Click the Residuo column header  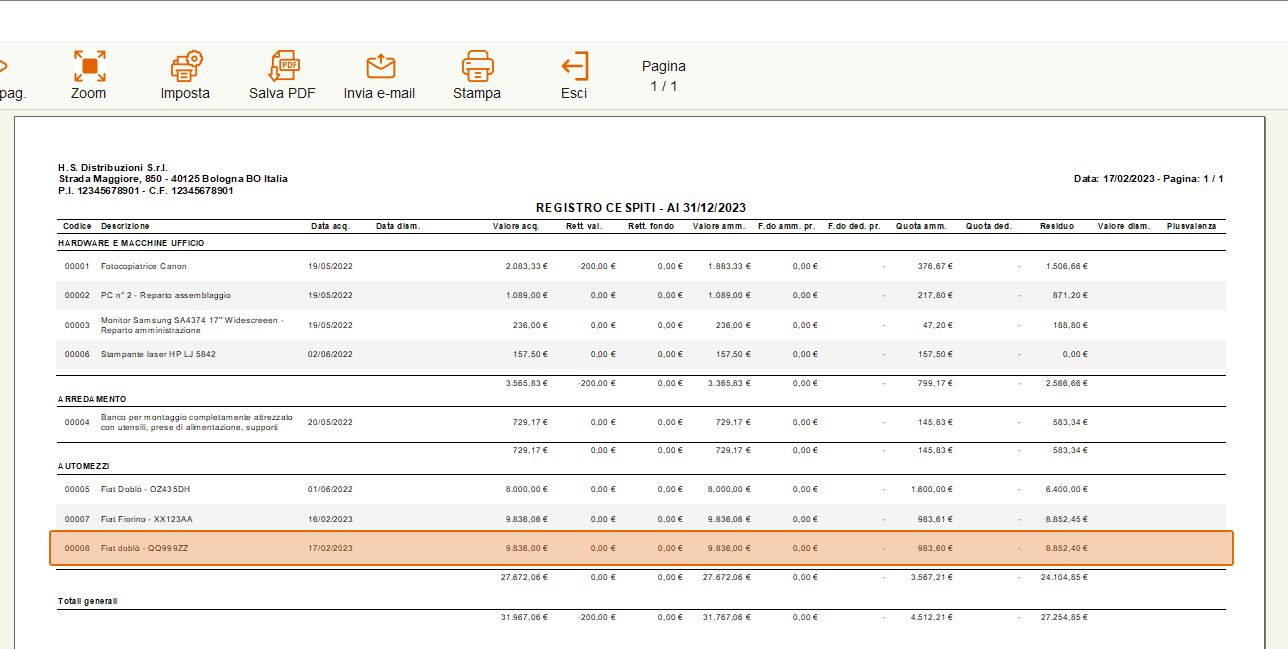(x=1057, y=226)
